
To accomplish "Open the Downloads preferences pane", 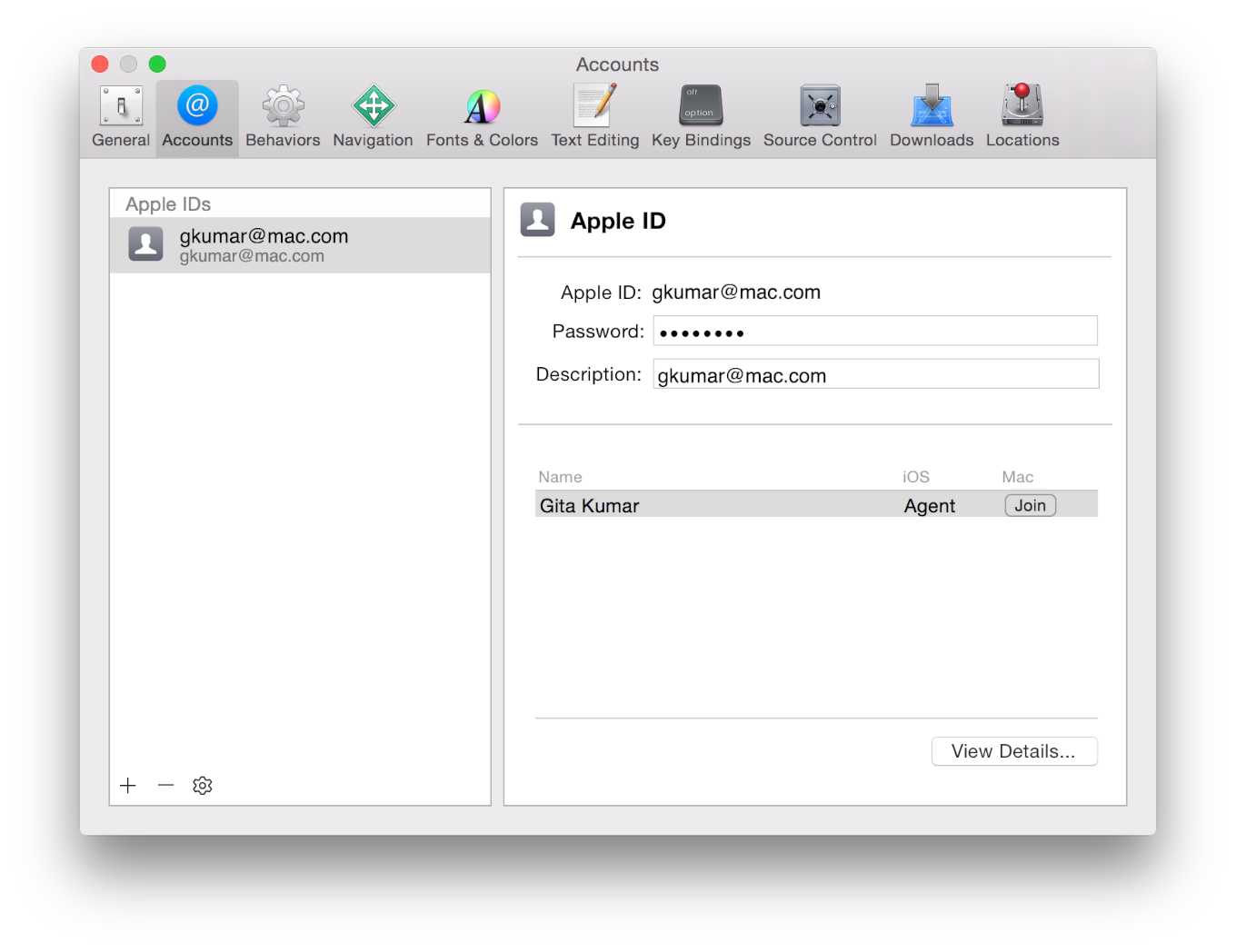I will [x=932, y=118].
